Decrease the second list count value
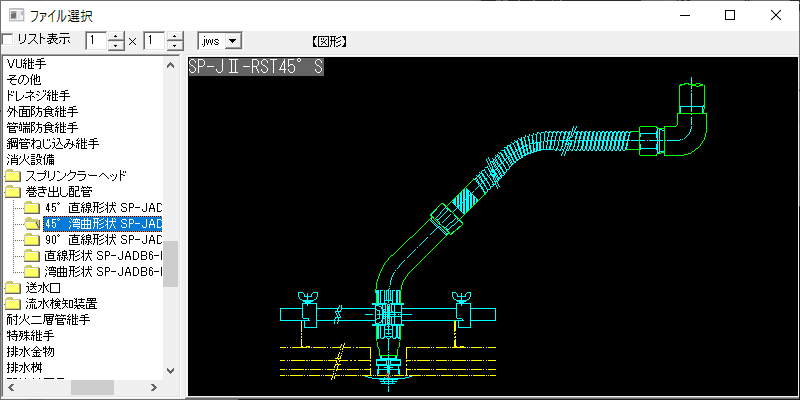800x400 pixels. click(x=176, y=46)
